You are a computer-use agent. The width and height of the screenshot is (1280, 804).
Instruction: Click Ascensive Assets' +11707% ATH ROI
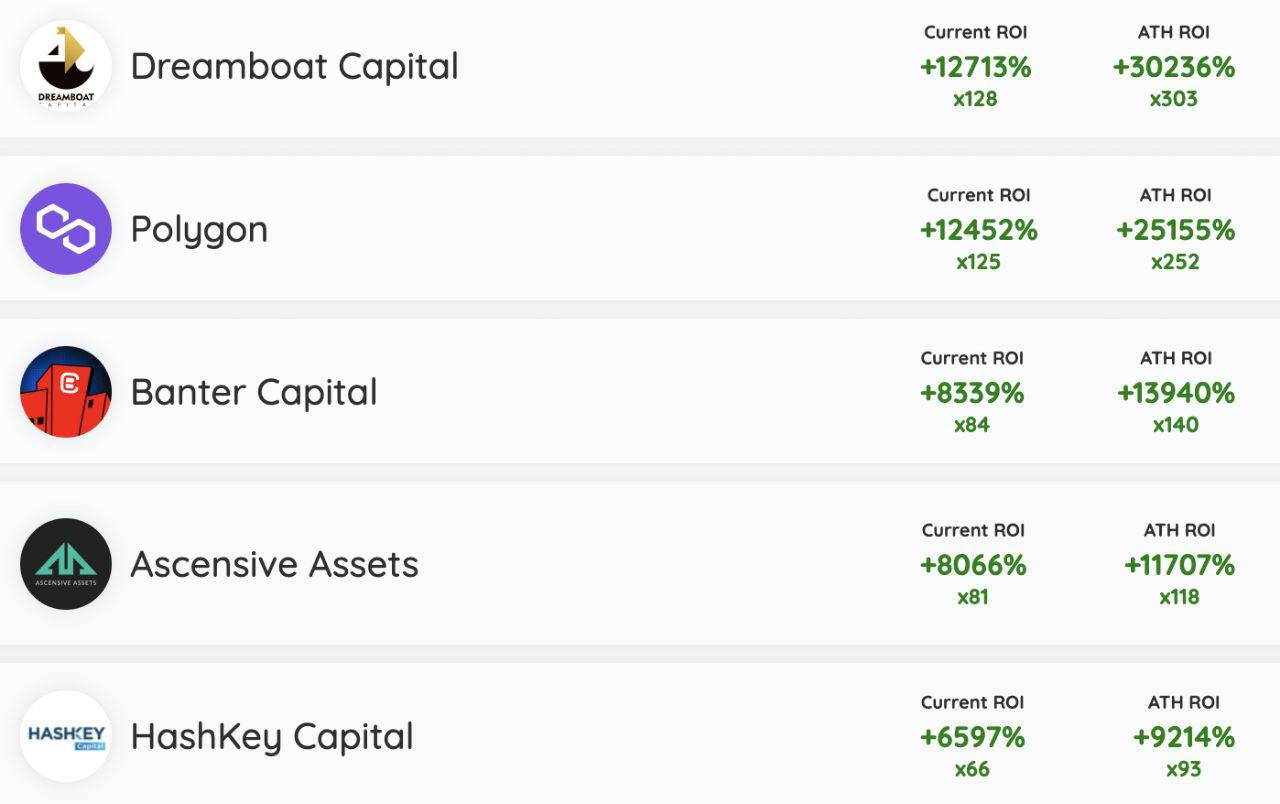click(1179, 566)
